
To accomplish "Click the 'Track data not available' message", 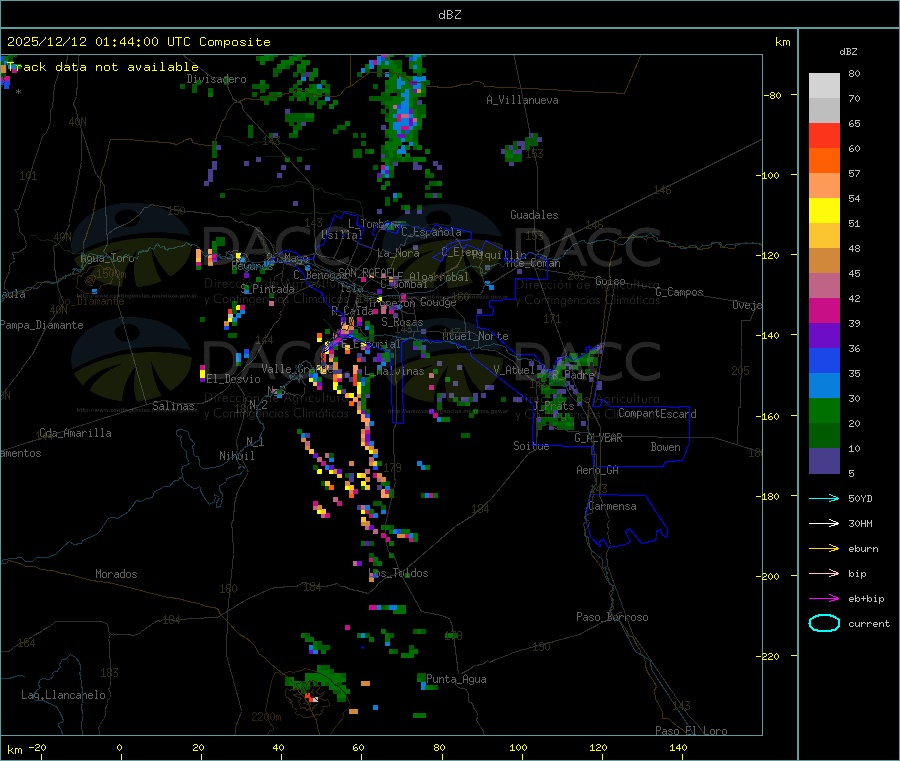I will tap(103, 67).
